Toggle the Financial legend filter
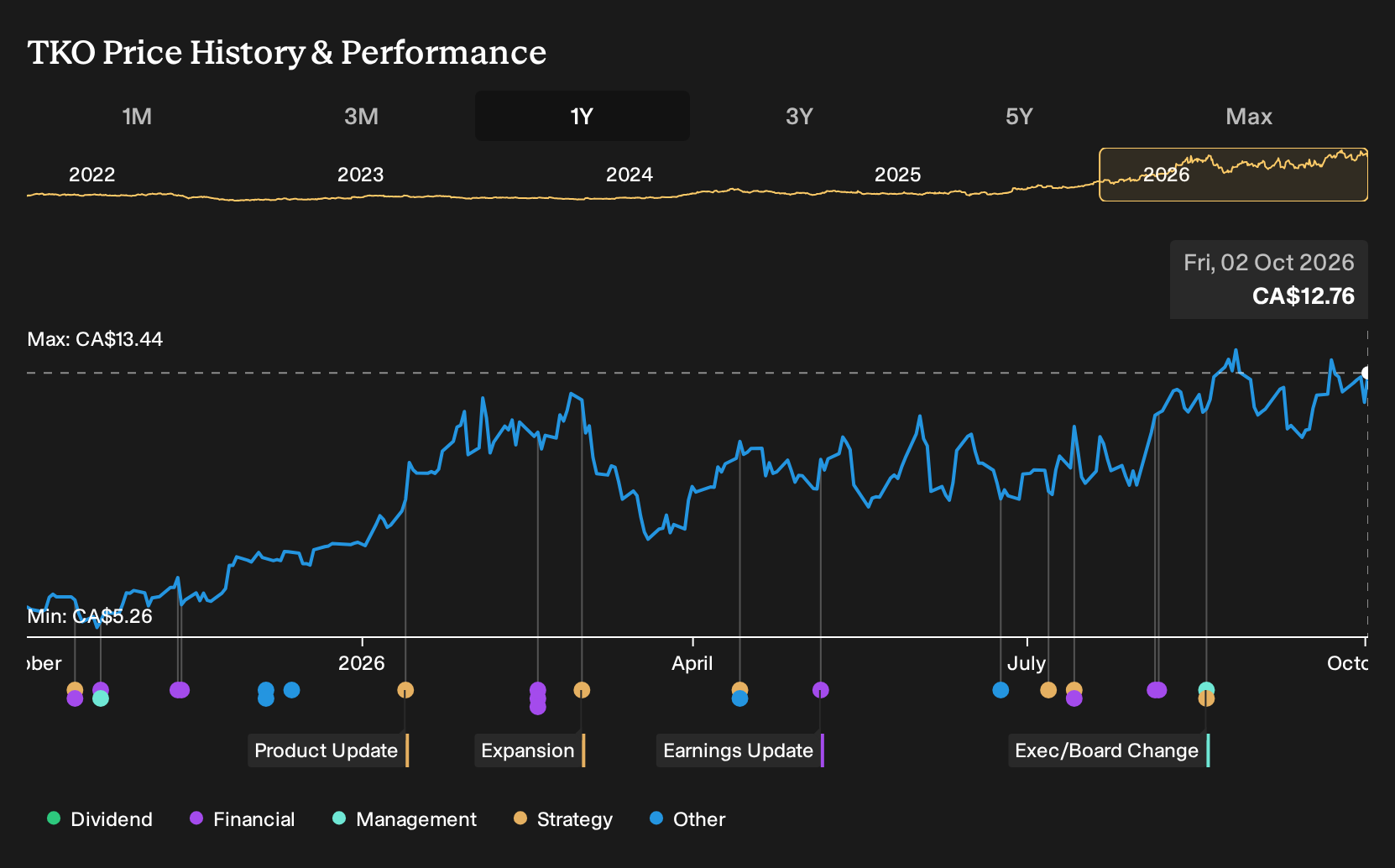The image size is (1395, 868). tap(243, 819)
